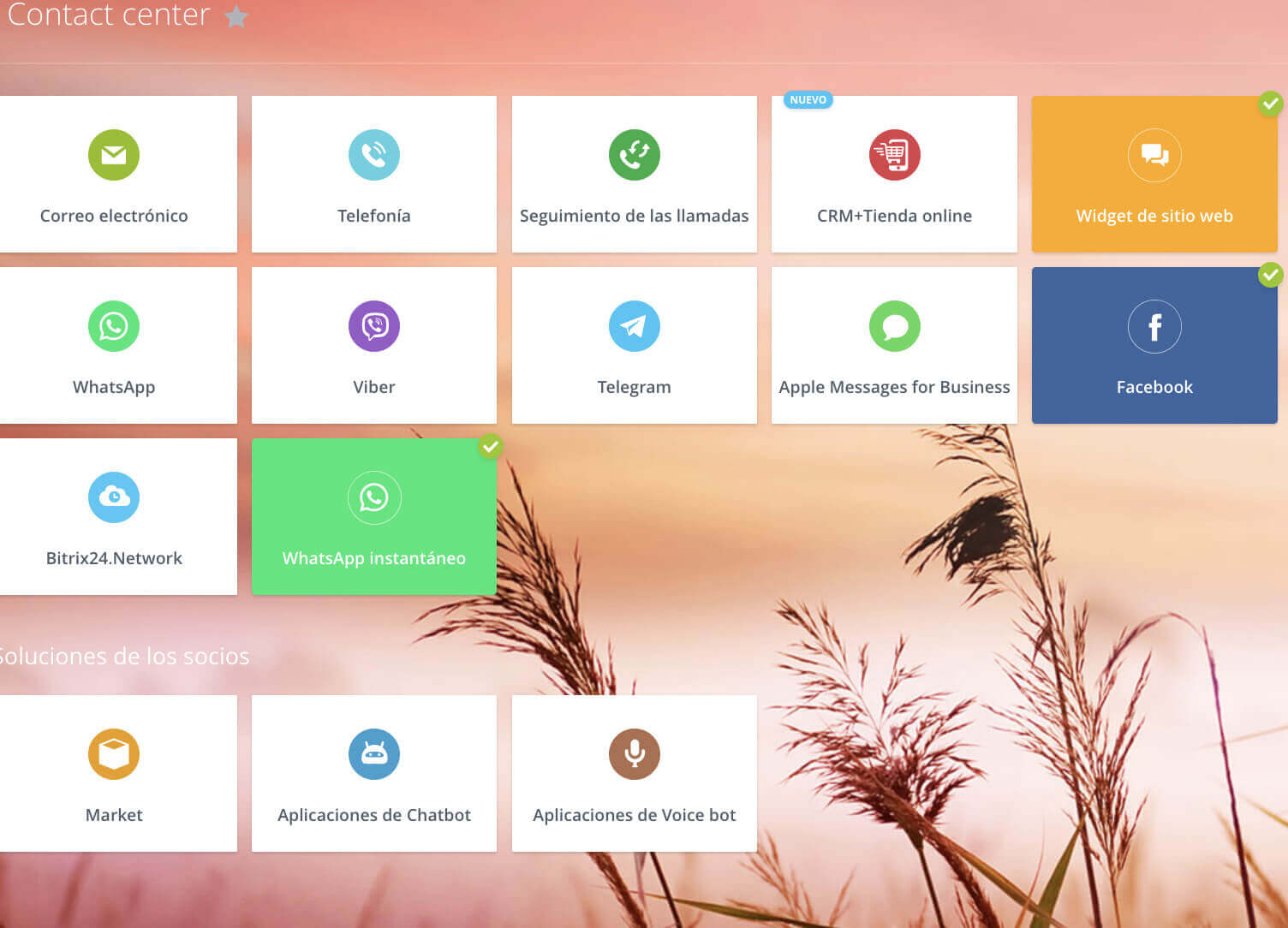This screenshot has height=928, width=1288.
Task: Click the Widget de sitio web label
Action: 1154,216
